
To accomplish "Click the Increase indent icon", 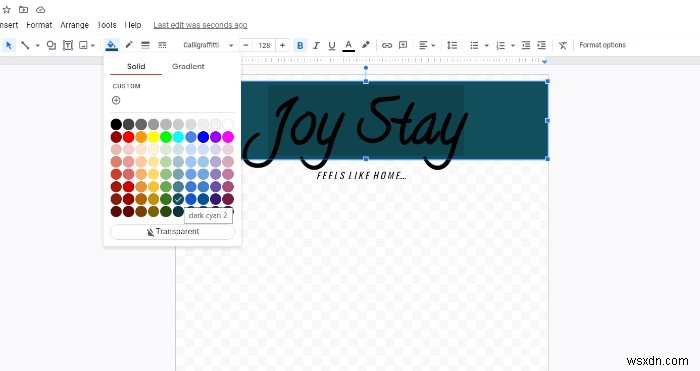I will pos(542,45).
